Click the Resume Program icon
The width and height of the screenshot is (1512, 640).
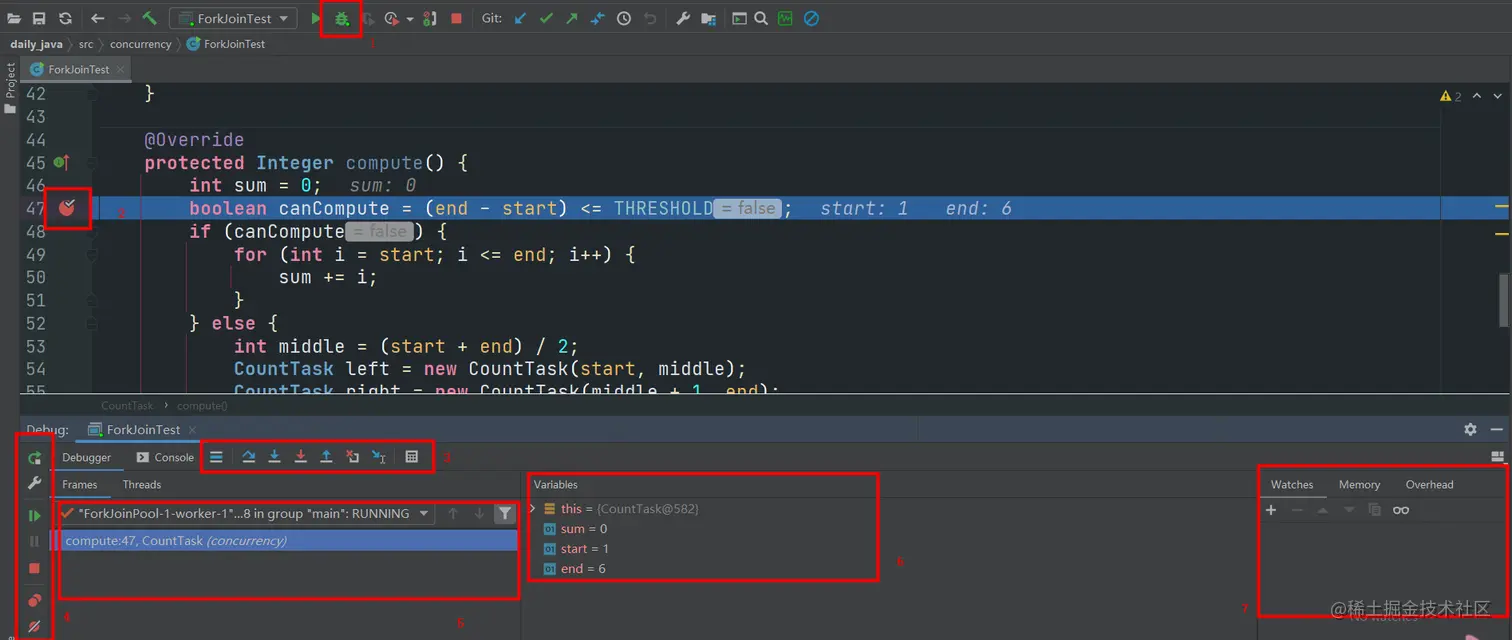[34, 516]
